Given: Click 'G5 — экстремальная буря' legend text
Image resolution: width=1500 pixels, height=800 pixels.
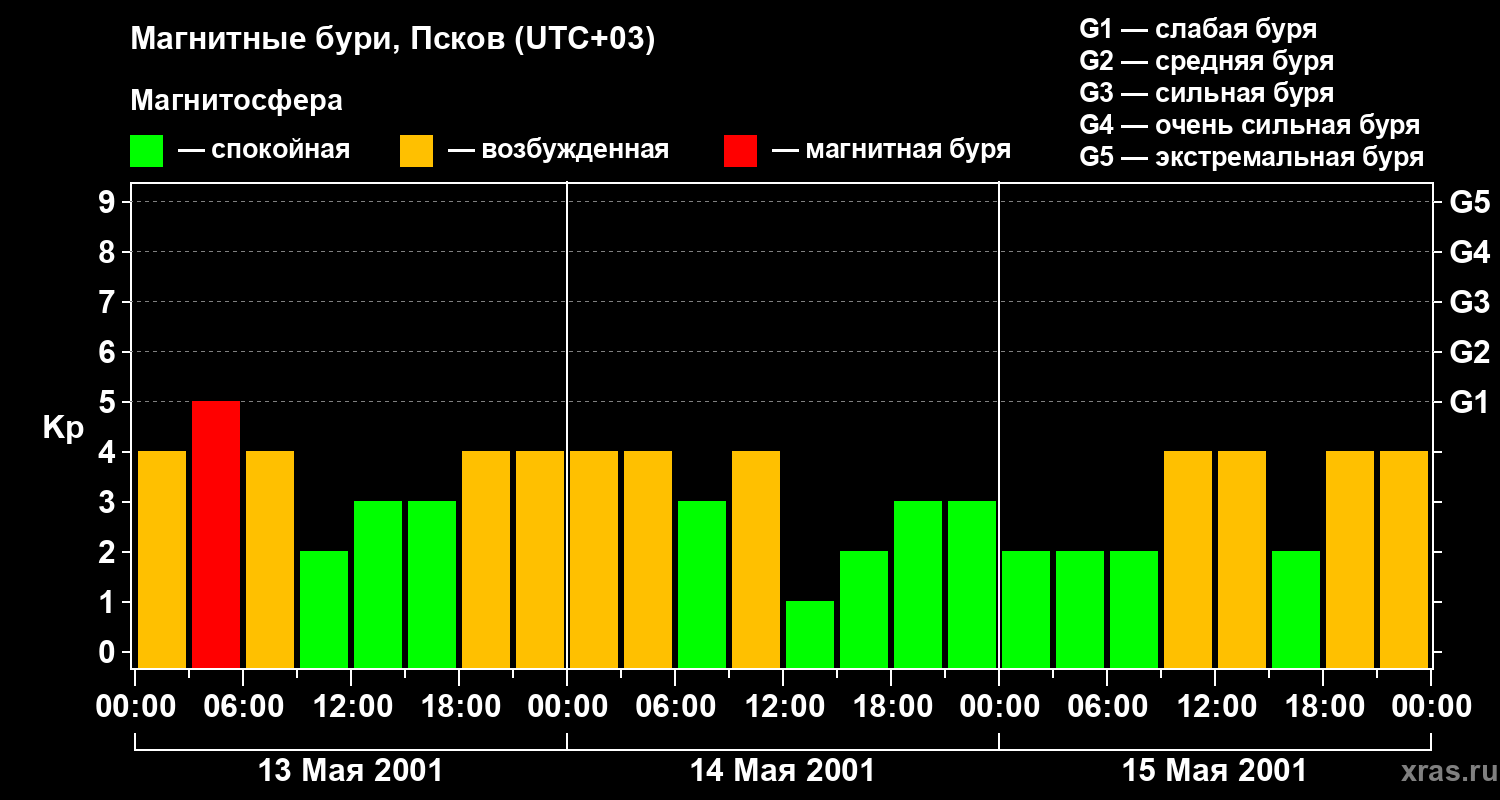Looking at the screenshot, I should tap(1251, 157).
